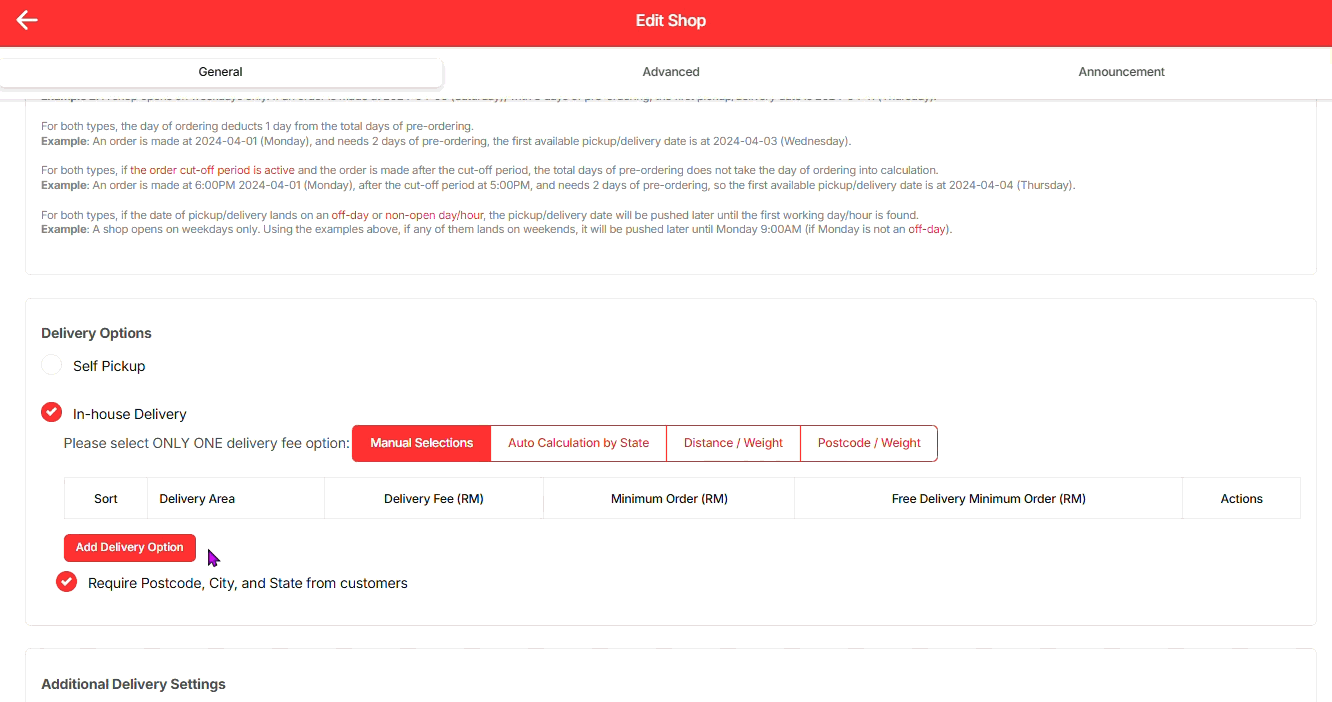This screenshot has width=1332, height=702.
Task: Click the Sort column header
Action: point(106,498)
